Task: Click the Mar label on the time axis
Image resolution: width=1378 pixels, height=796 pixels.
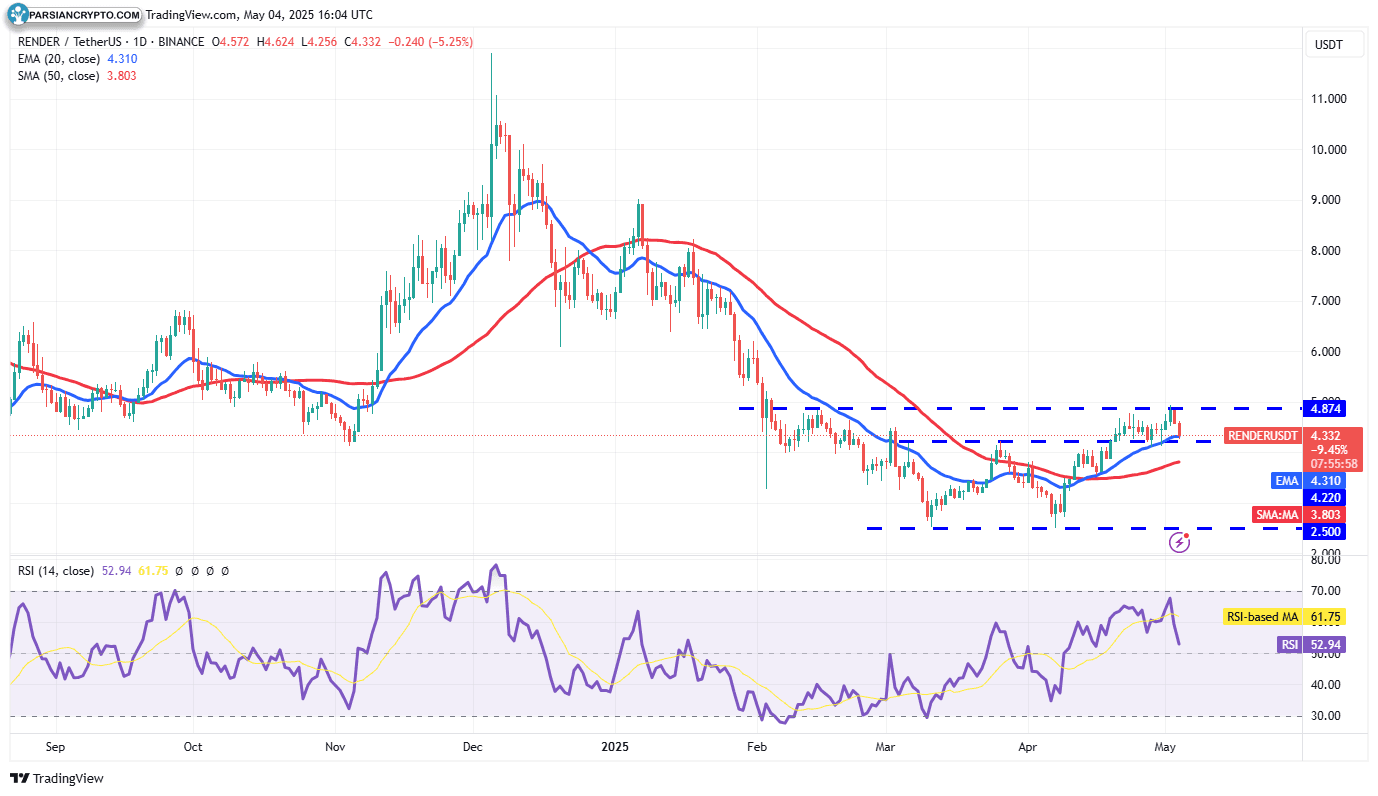Action: 884,747
